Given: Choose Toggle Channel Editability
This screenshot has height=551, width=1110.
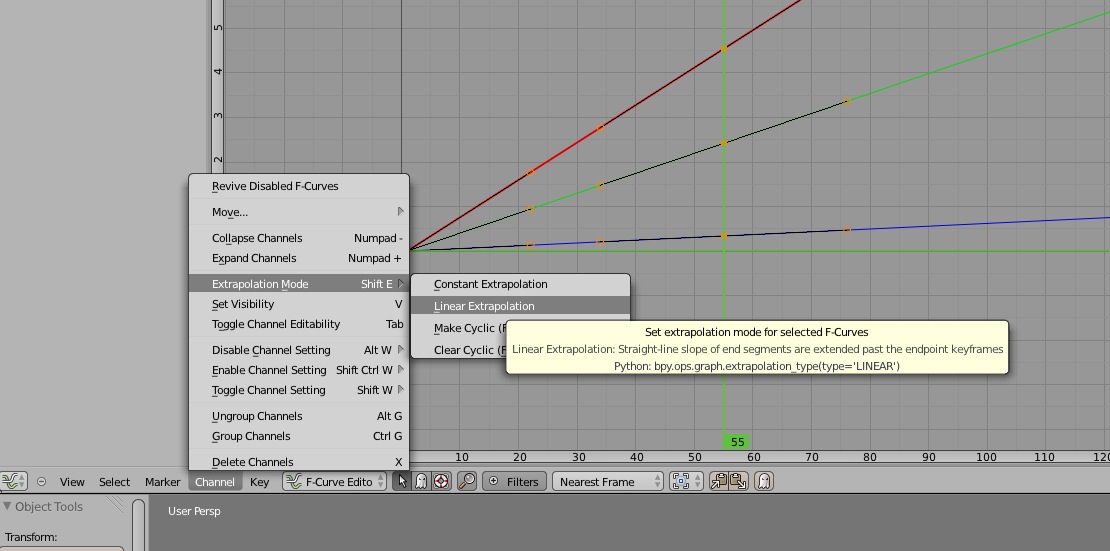Looking at the screenshot, I should pyautogui.click(x=299, y=324).
